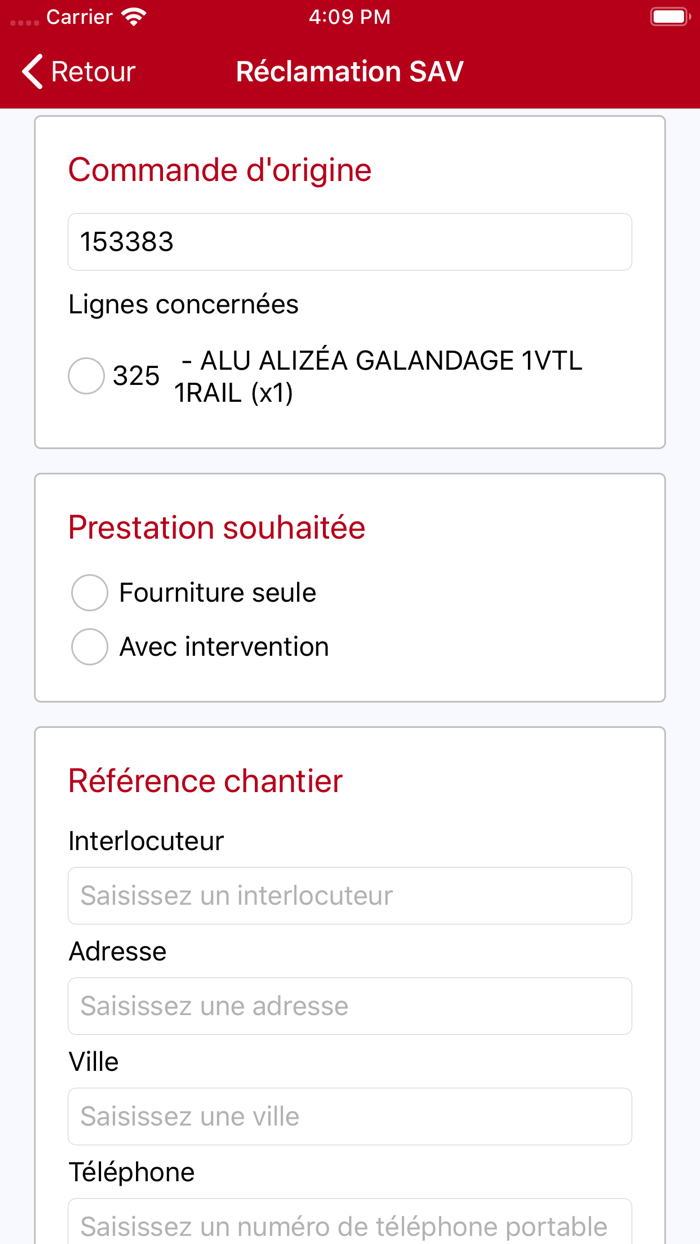700x1244 pixels.
Task: Tap ALU ALIZÉA GALANDAGE line description
Action: [378, 376]
